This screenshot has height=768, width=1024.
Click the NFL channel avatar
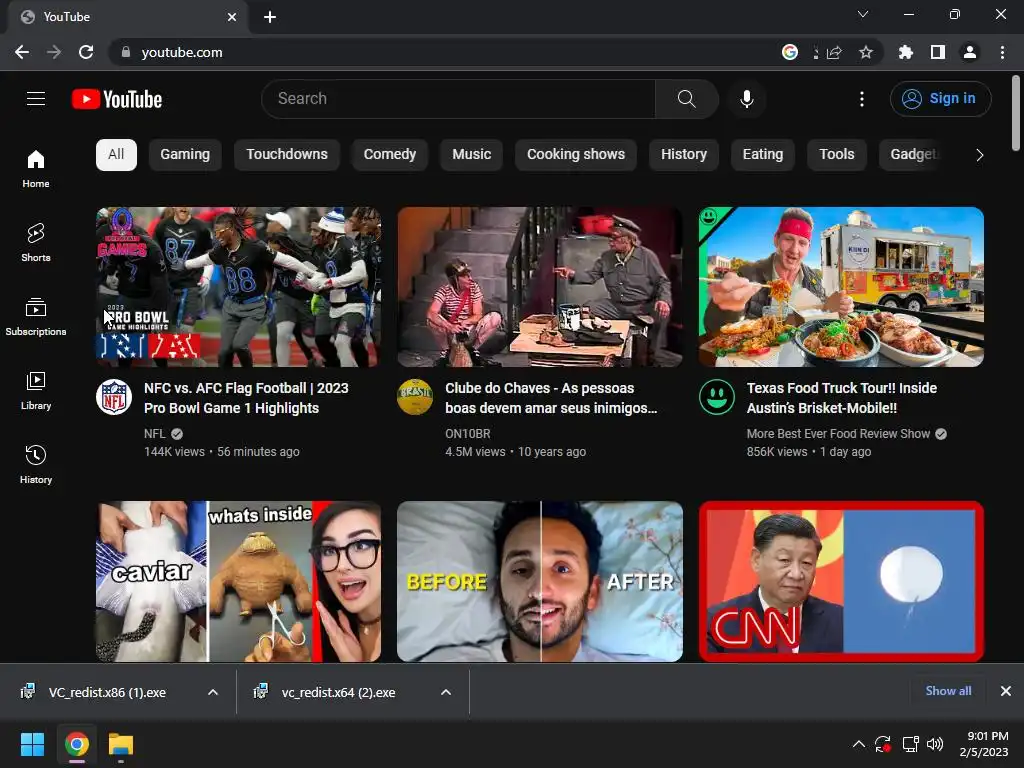click(x=114, y=397)
